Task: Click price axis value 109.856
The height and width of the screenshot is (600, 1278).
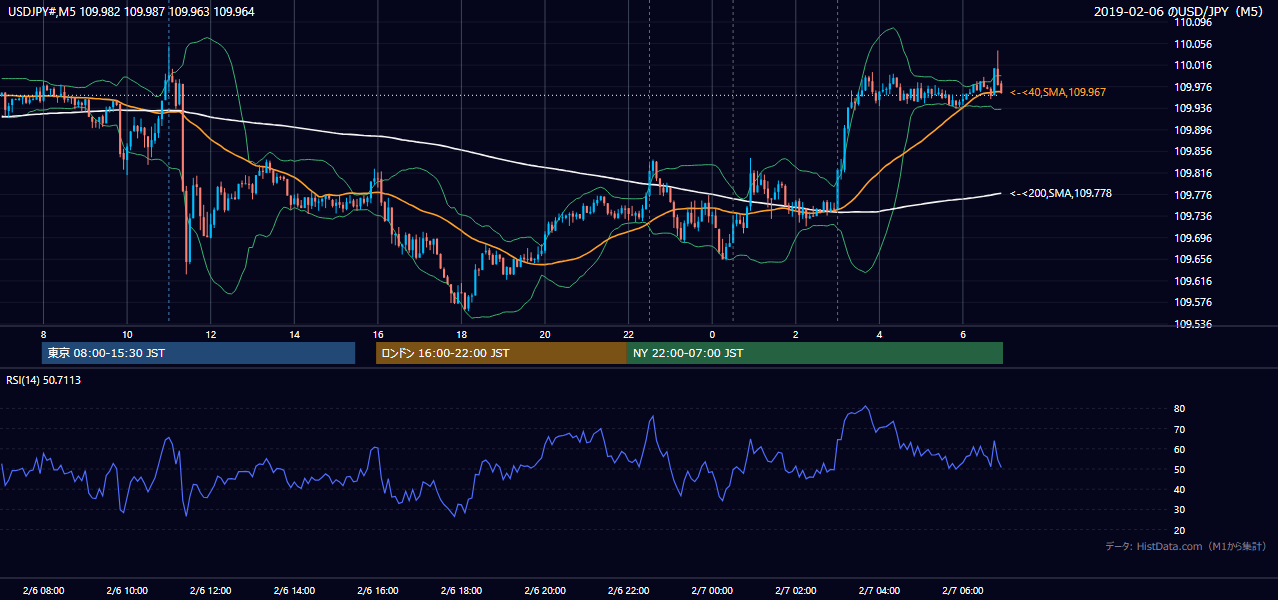Action: pyautogui.click(x=1194, y=151)
